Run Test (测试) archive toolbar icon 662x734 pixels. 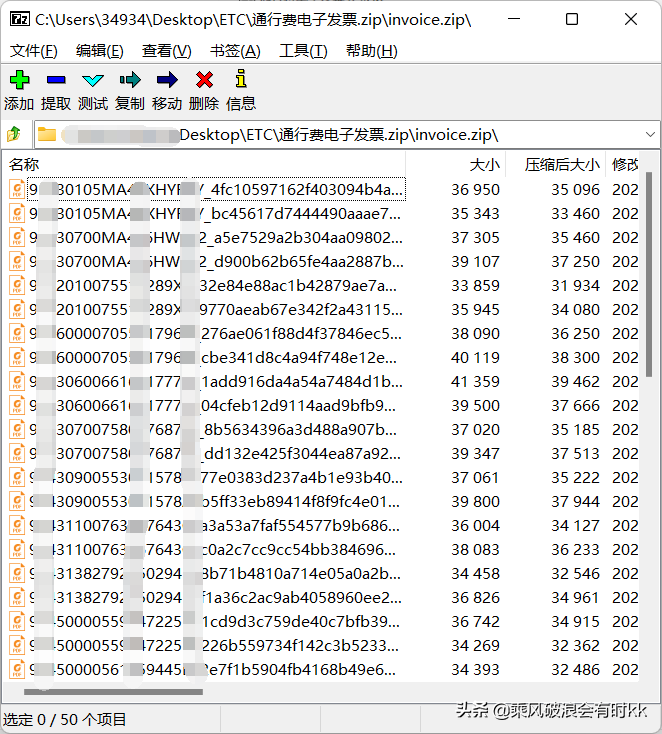pyautogui.click(x=93, y=81)
